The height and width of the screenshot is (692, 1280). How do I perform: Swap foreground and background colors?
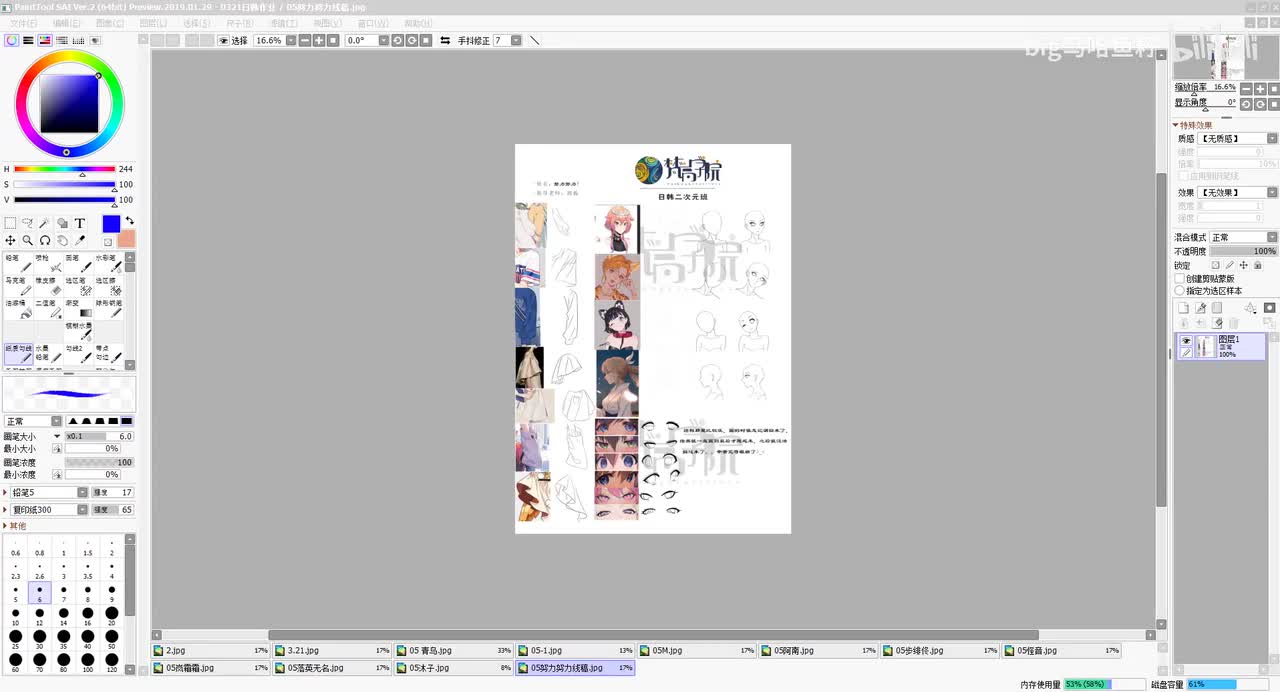coord(129,221)
